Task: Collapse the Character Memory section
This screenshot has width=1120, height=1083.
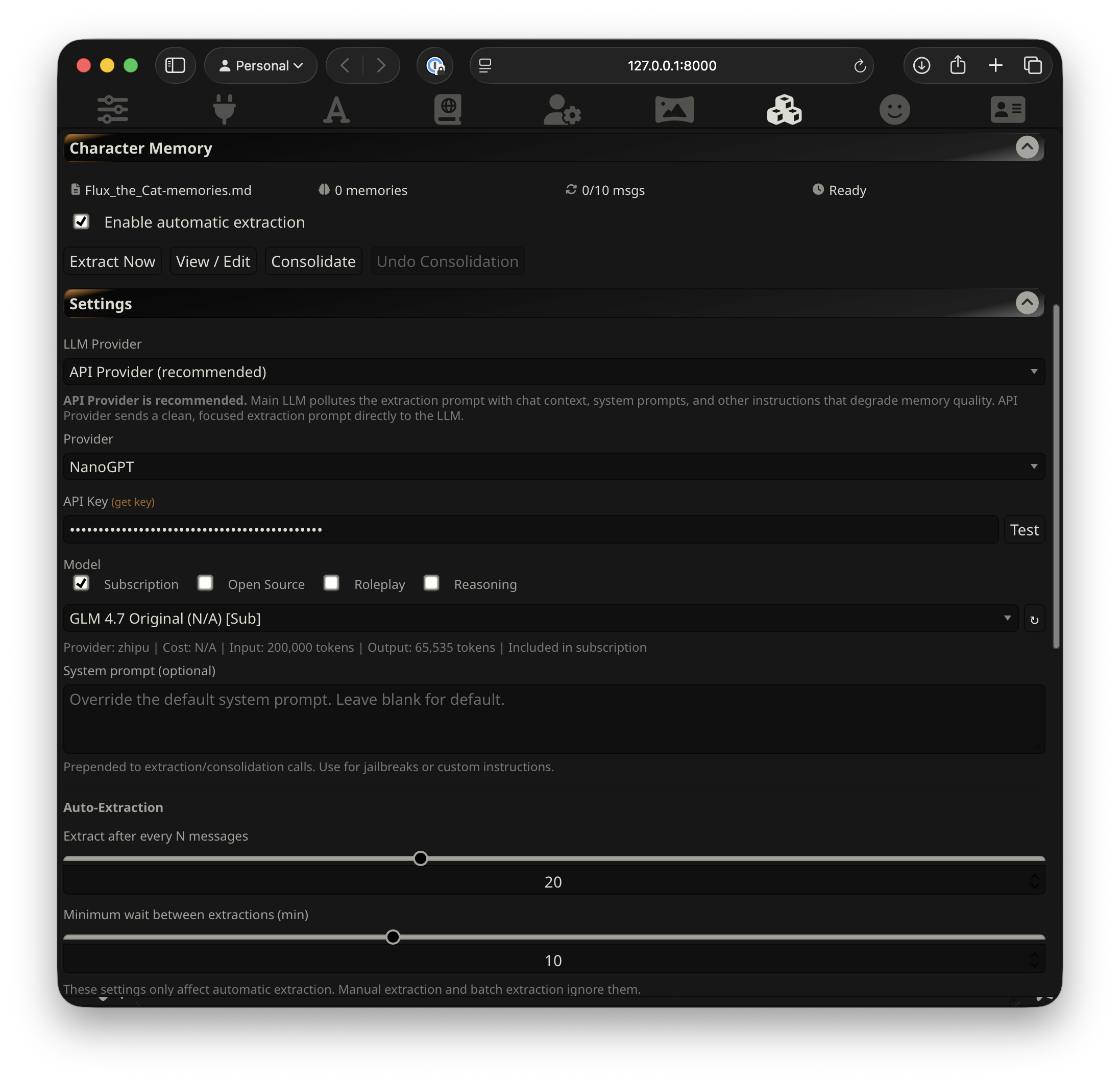Action: coord(1027,147)
